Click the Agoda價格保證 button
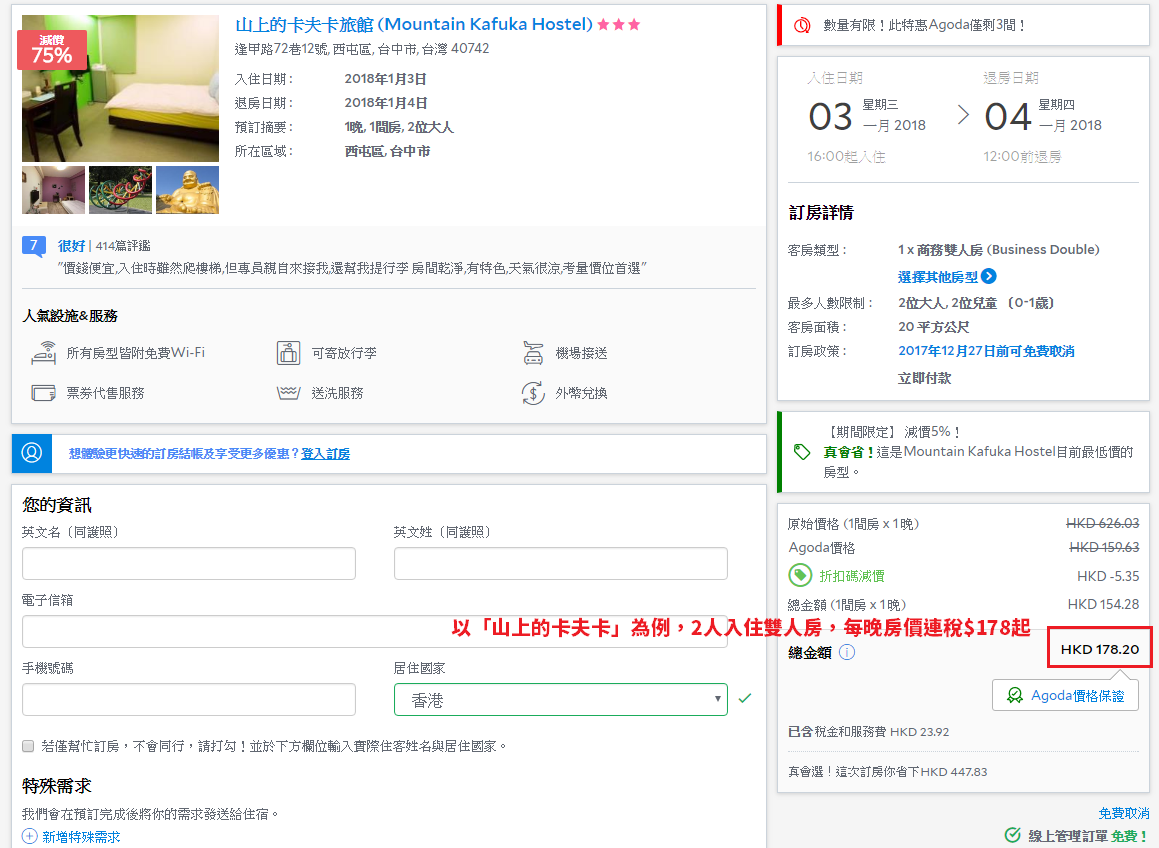Image resolution: width=1159 pixels, height=848 pixels. [1065, 695]
